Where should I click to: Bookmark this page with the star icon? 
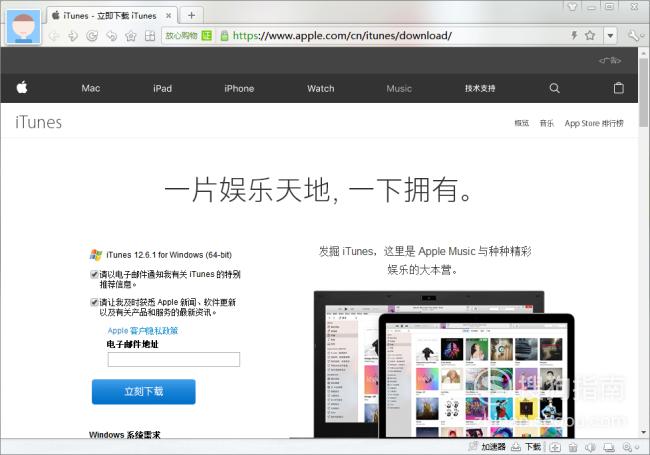pyautogui.click(x=590, y=35)
